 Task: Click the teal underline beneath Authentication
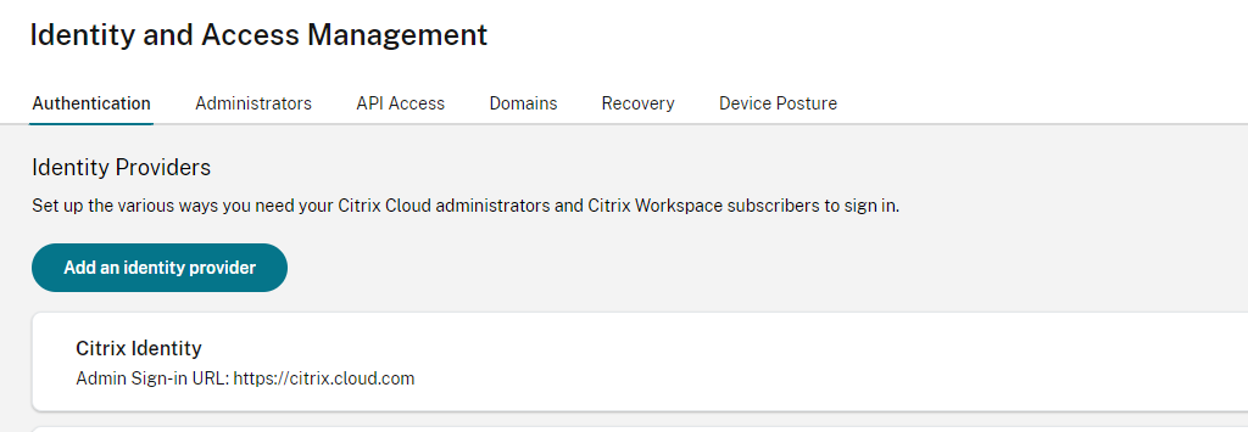(x=91, y=123)
